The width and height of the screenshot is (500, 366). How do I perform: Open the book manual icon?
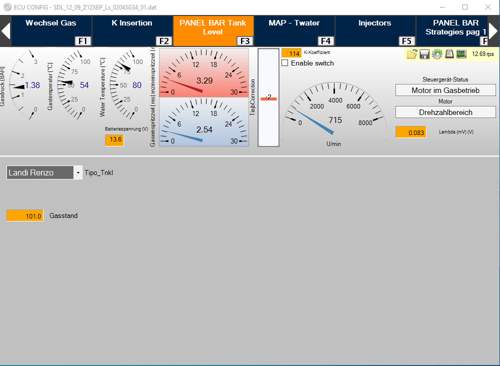pos(449,54)
